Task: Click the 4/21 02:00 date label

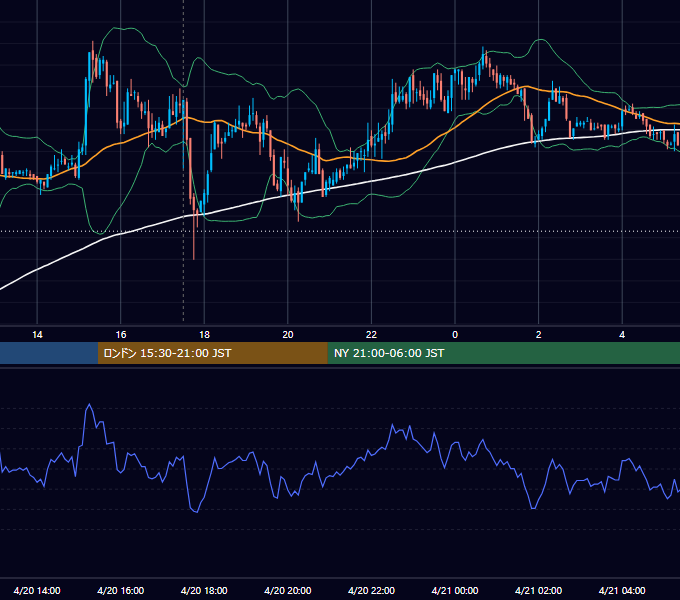Action: (x=538, y=590)
